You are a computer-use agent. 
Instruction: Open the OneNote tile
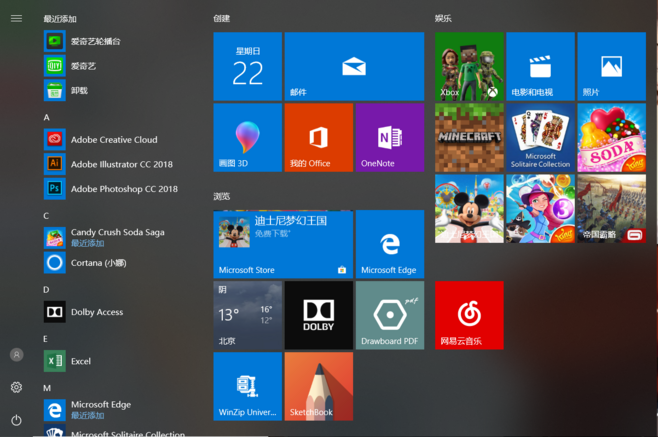[x=390, y=138]
